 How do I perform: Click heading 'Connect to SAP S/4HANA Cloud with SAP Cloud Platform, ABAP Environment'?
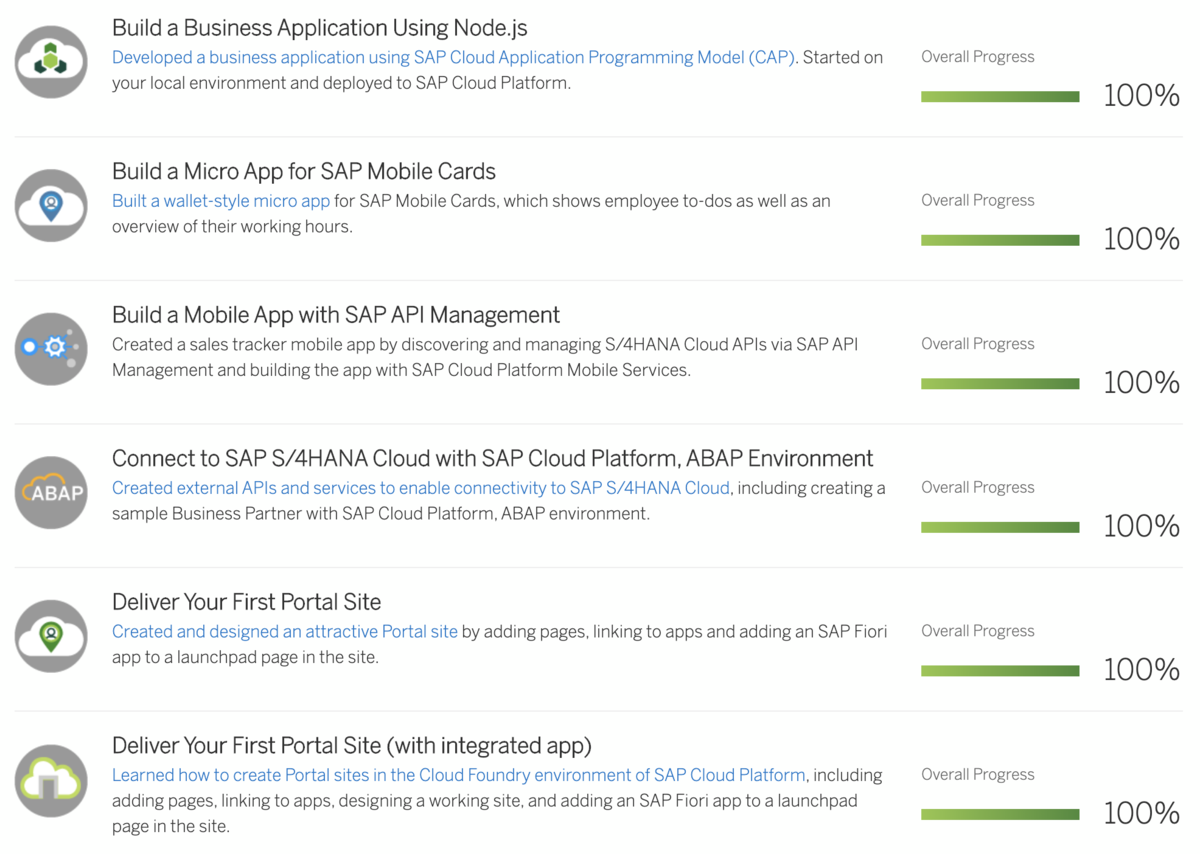click(x=493, y=458)
